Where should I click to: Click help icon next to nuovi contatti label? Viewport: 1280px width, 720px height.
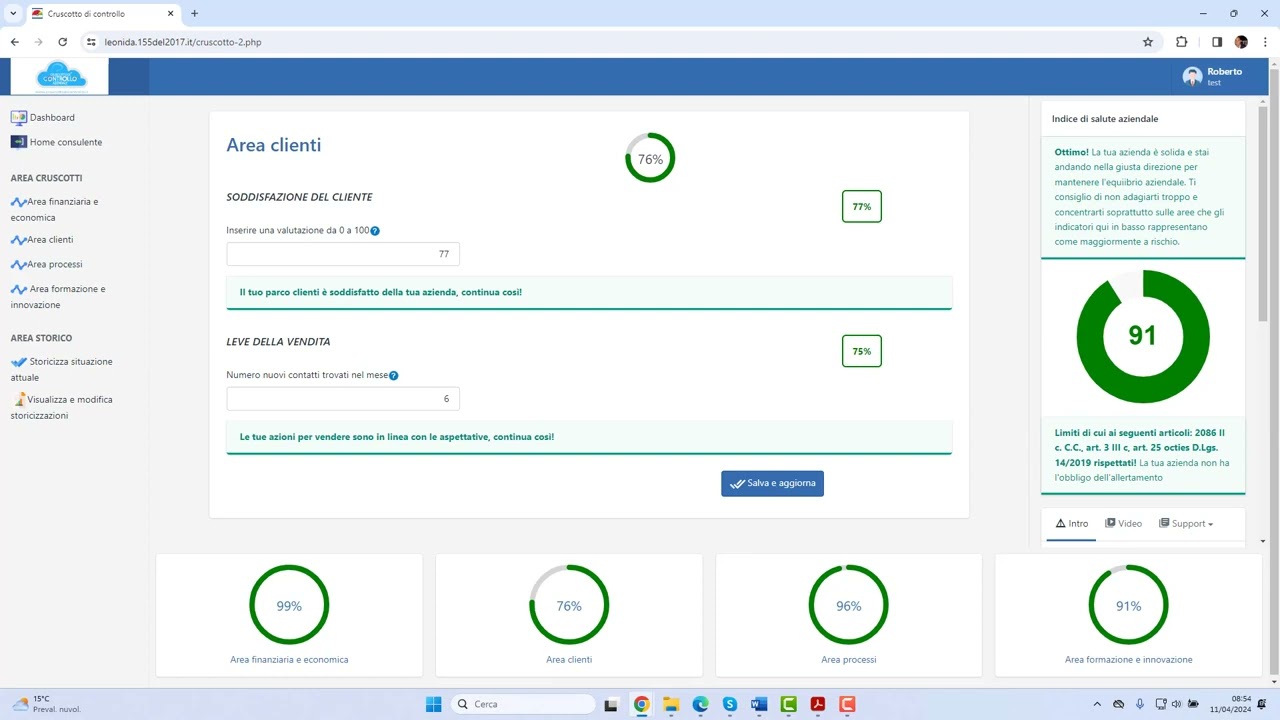393,376
